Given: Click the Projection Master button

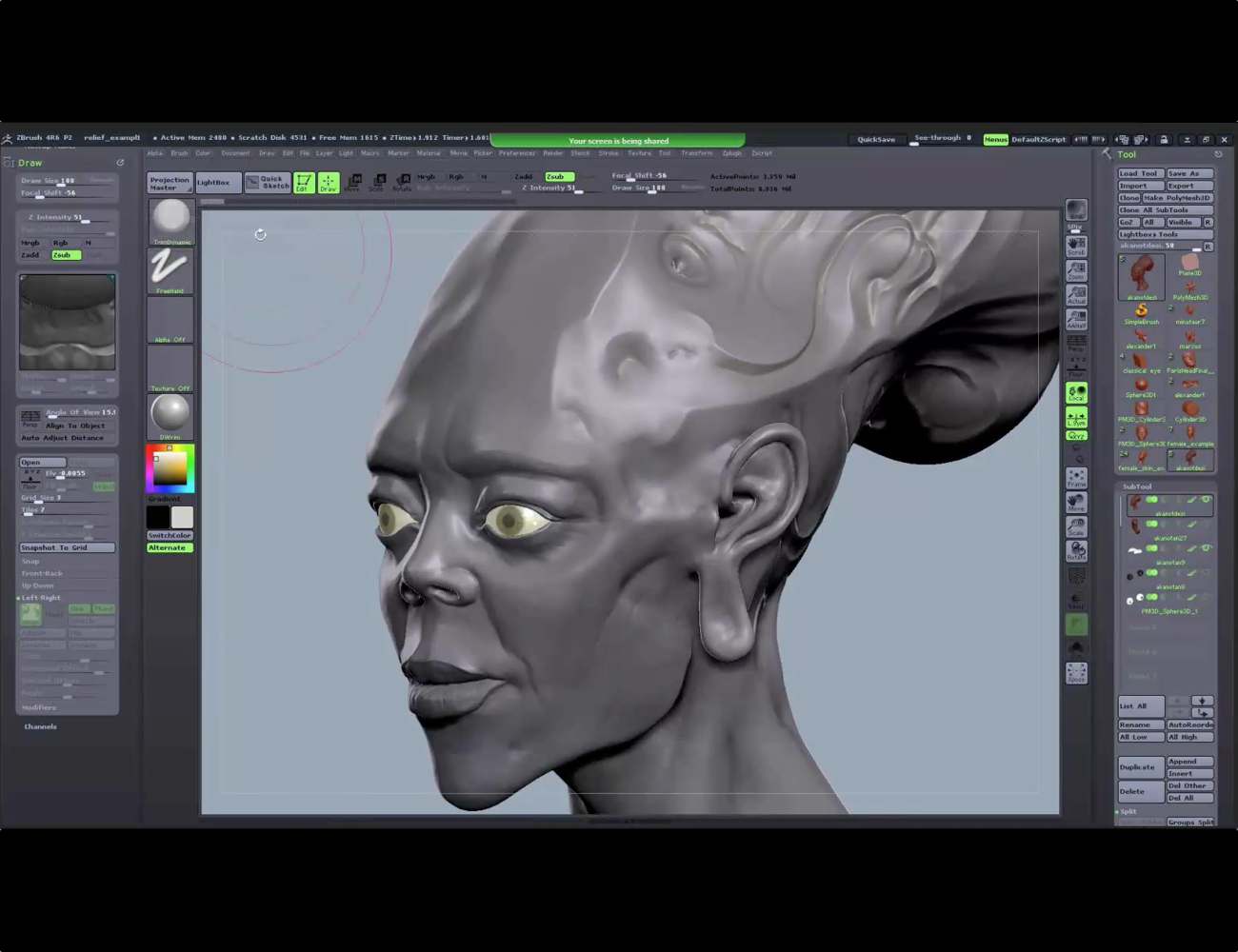Looking at the screenshot, I should coord(170,183).
